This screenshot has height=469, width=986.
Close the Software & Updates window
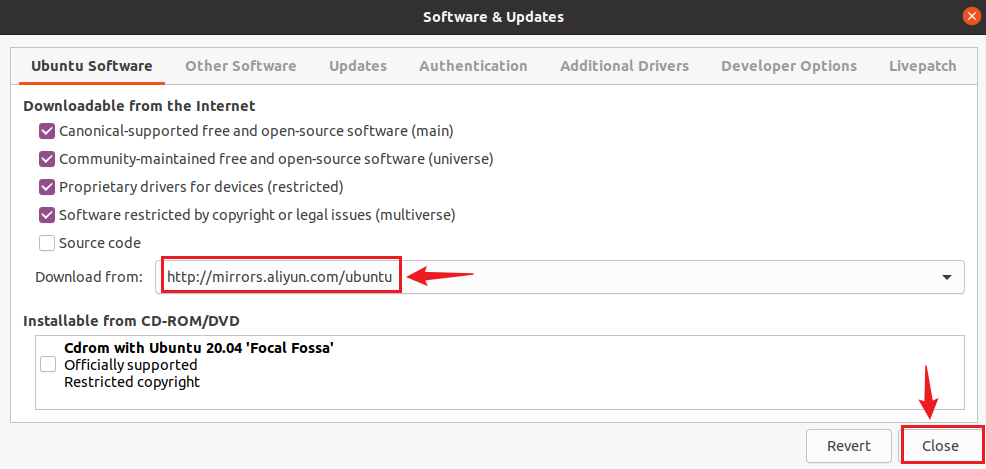click(970, 16)
